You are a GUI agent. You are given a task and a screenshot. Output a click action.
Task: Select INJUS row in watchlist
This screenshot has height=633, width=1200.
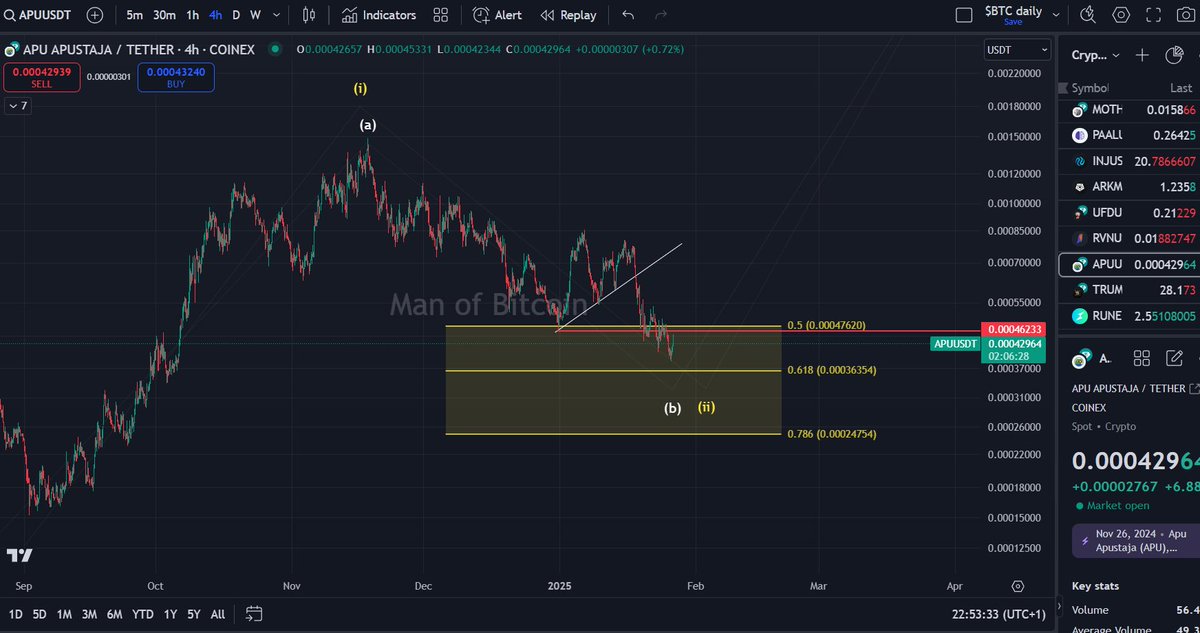[1129, 160]
